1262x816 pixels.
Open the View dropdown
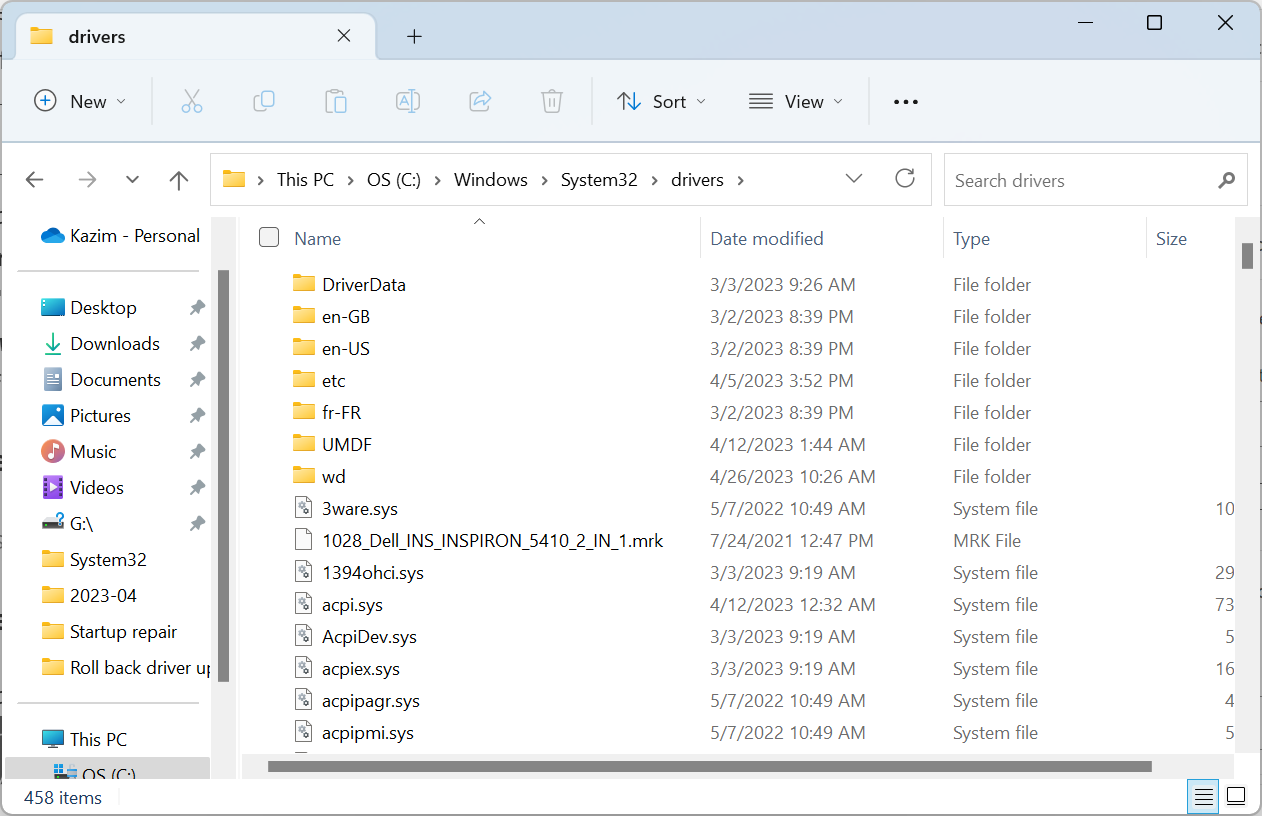[796, 101]
